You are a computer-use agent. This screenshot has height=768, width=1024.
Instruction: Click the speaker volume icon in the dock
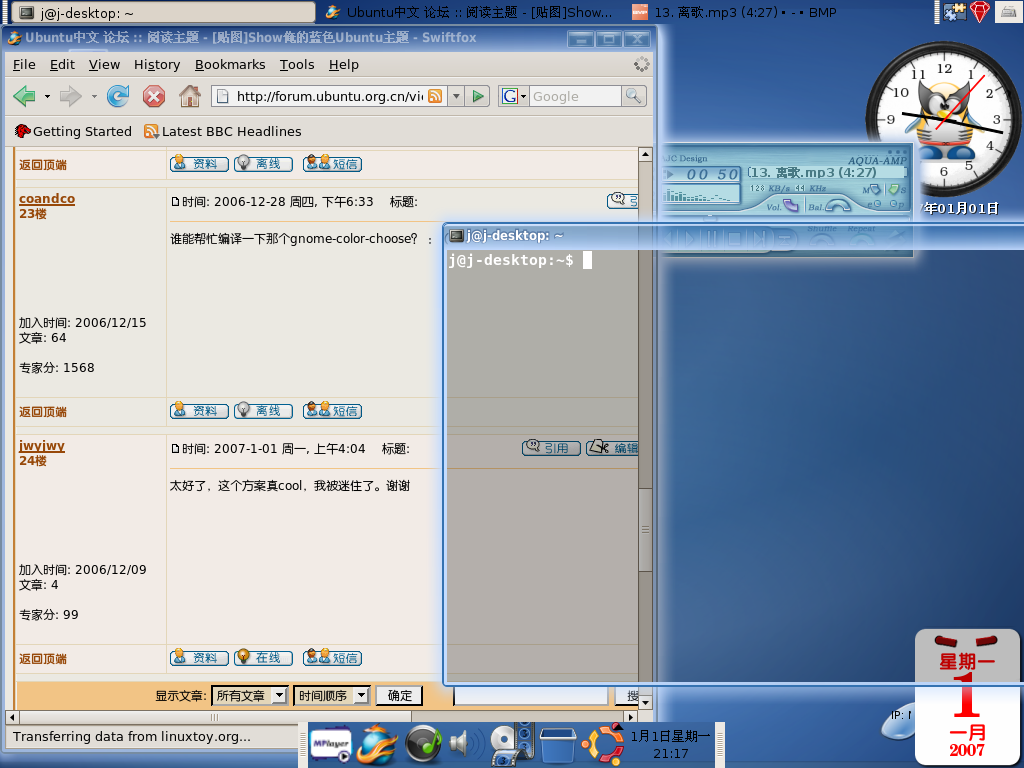[x=466, y=744]
